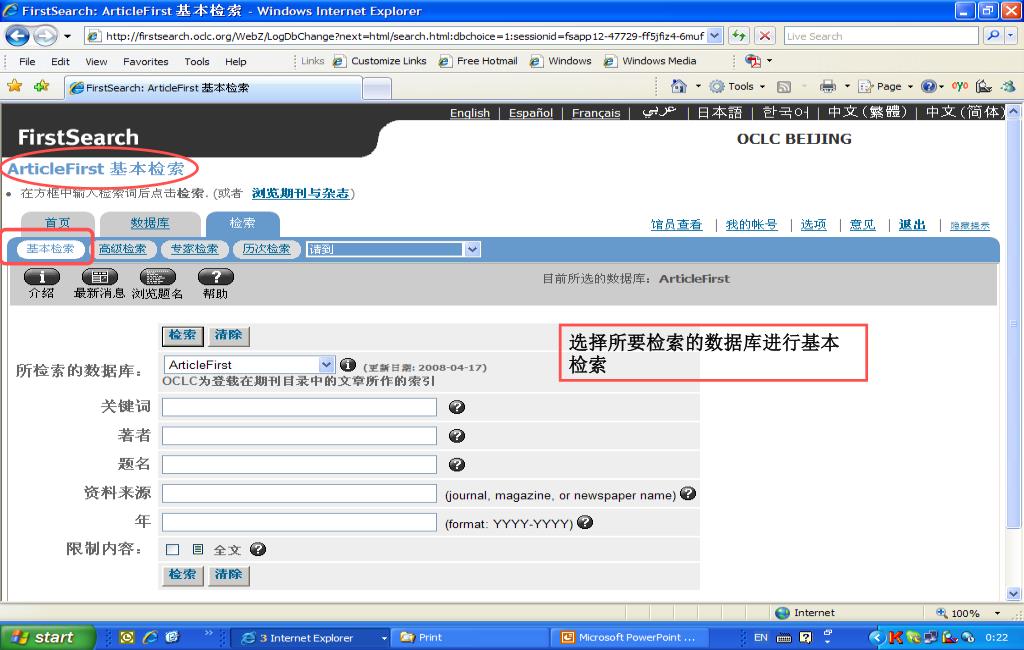Switch to the 首页 tab
The image size is (1024, 650).
point(57,223)
